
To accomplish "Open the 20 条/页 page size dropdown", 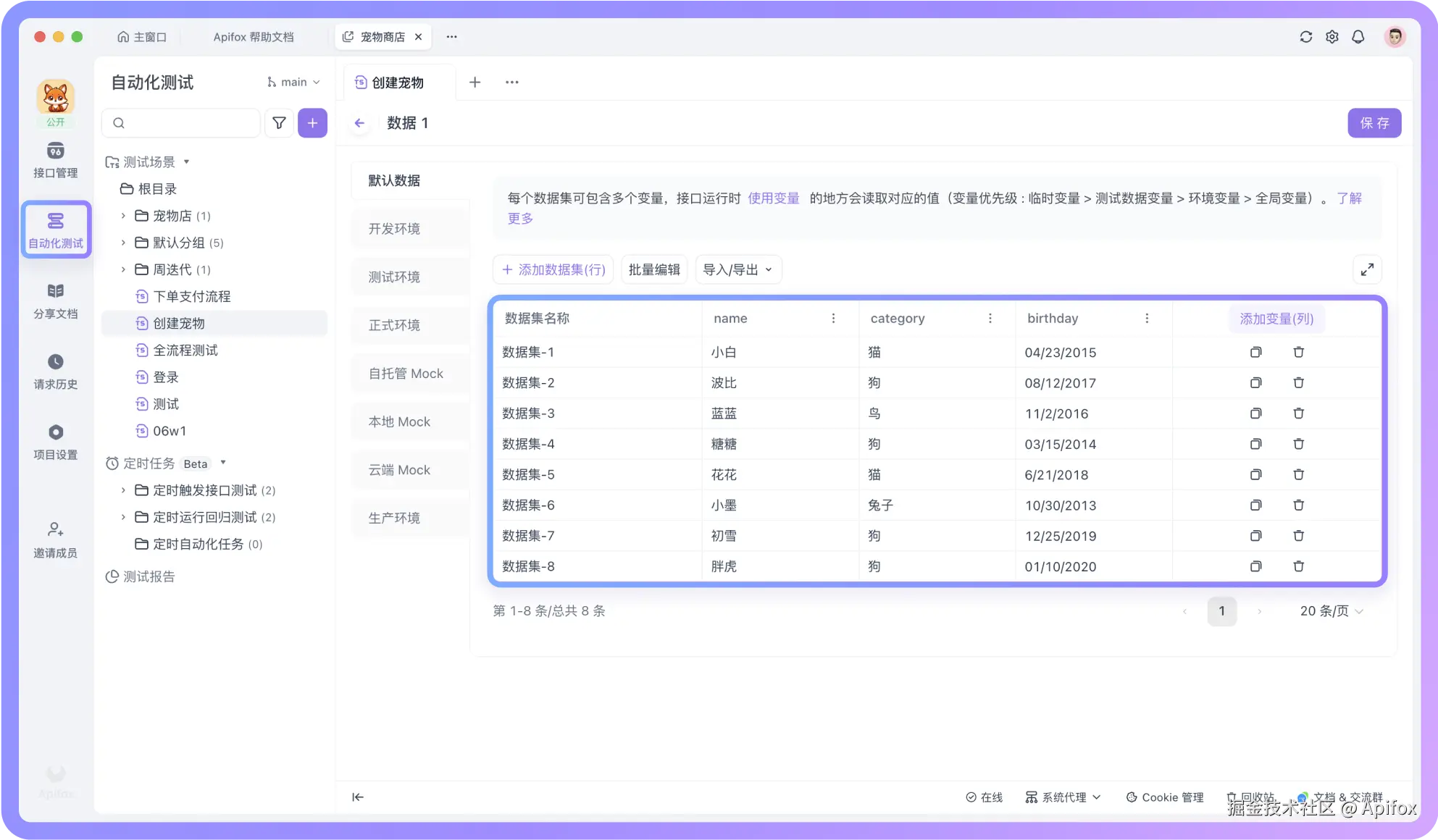I will tap(1331, 611).
